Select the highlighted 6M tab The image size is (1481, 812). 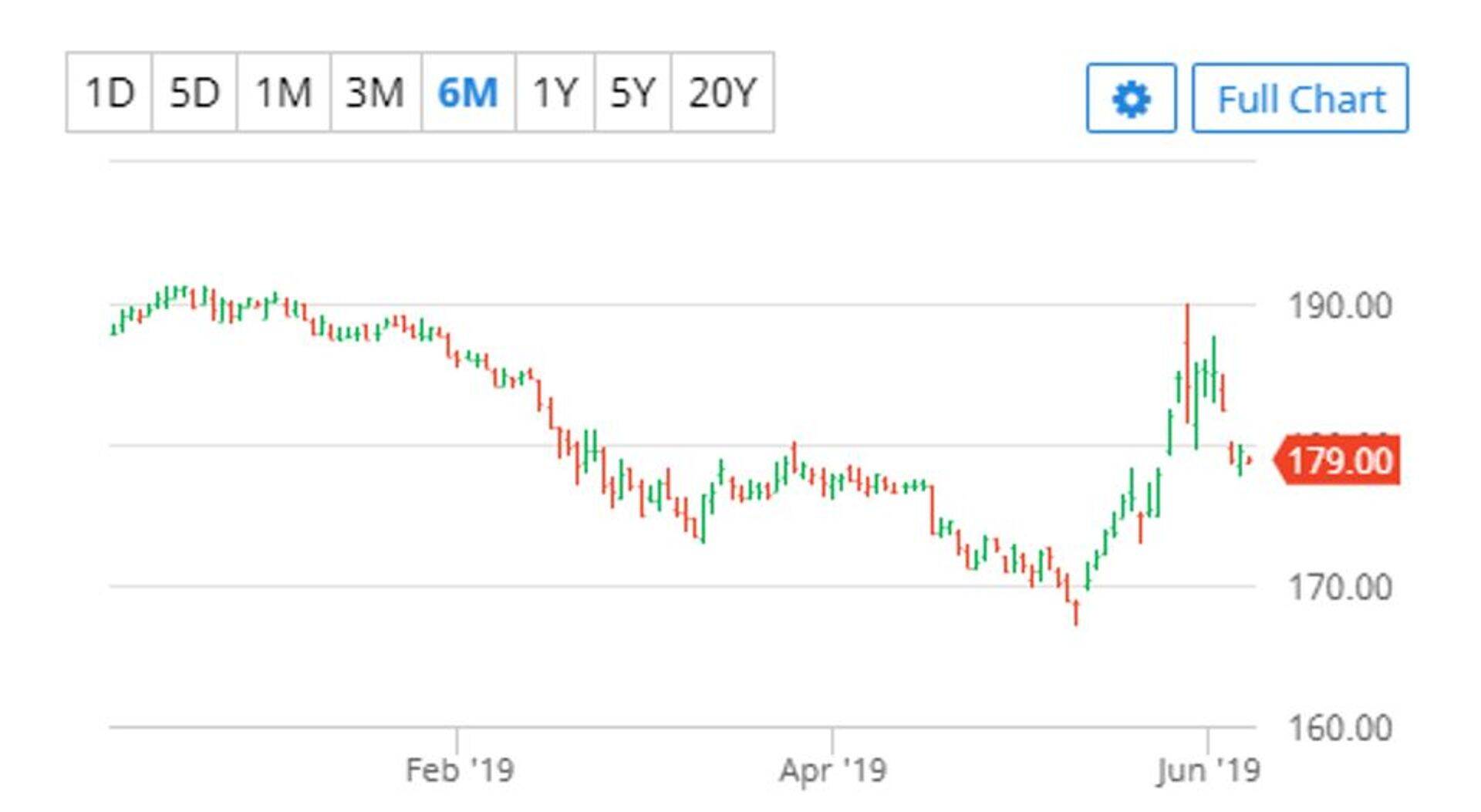[x=467, y=93]
